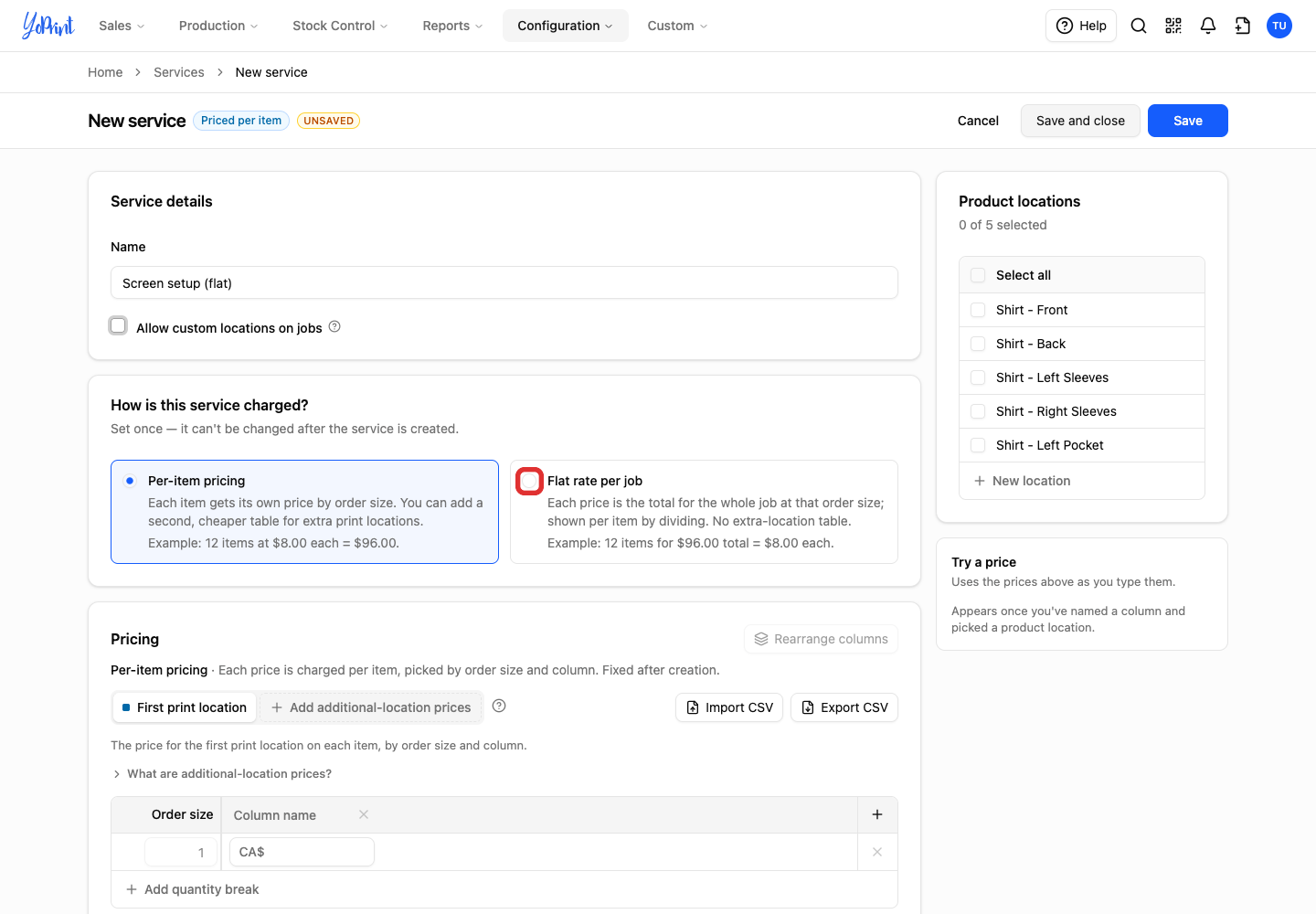Check the Shirt - Left Pocket location

(978, 445)
